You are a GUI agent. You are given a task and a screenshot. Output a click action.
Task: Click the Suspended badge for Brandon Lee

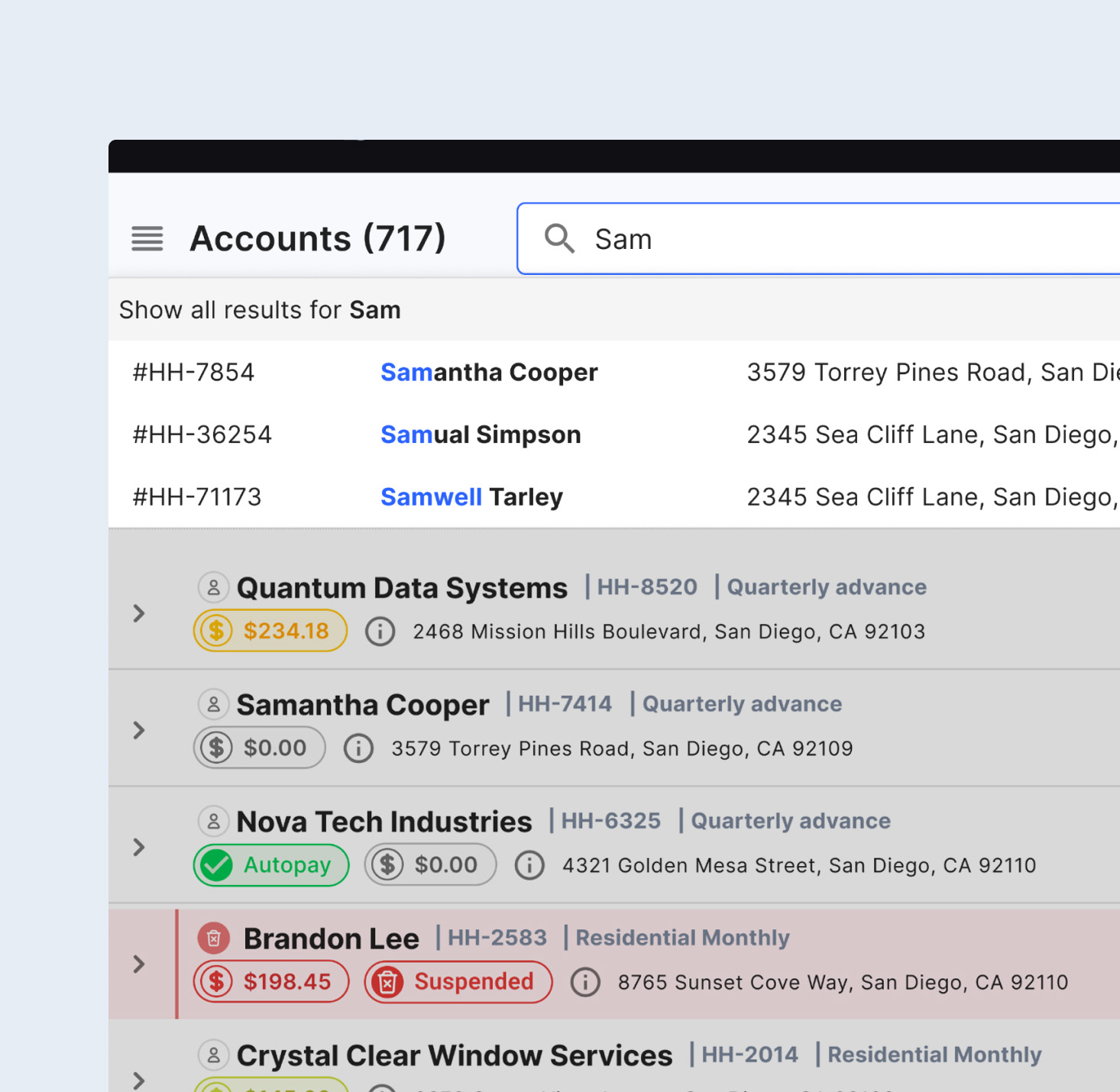(x=458, y=982)
